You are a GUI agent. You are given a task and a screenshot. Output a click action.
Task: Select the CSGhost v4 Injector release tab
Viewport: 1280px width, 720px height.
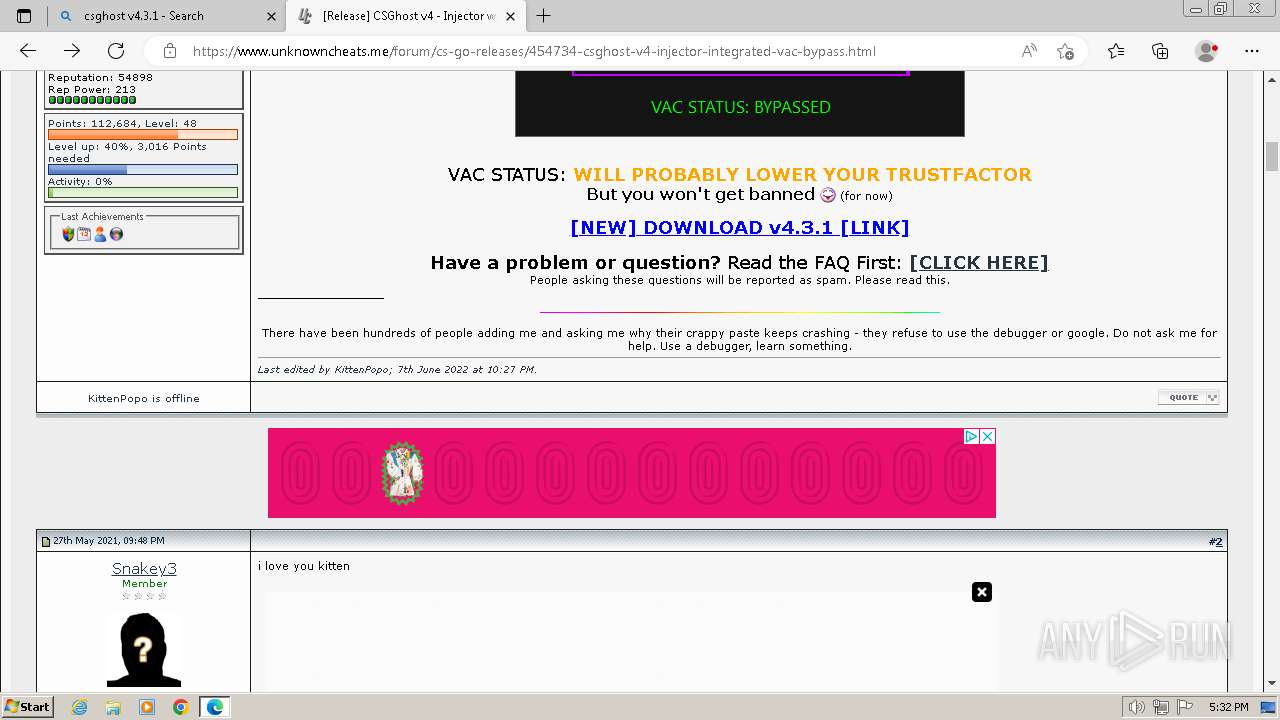click(406, 16)
